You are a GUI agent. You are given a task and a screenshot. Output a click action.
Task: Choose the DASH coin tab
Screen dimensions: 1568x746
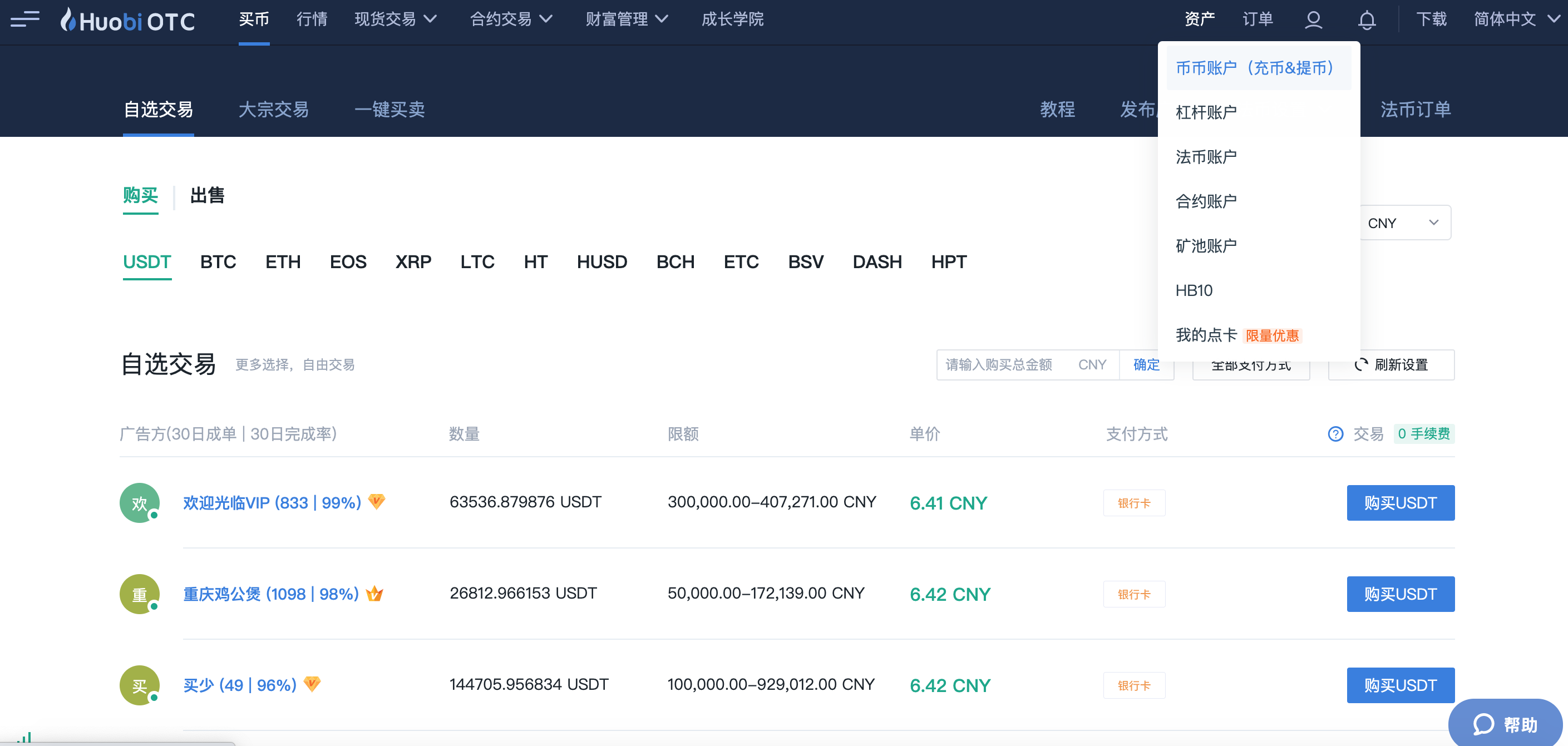click(x=877, y=262)
